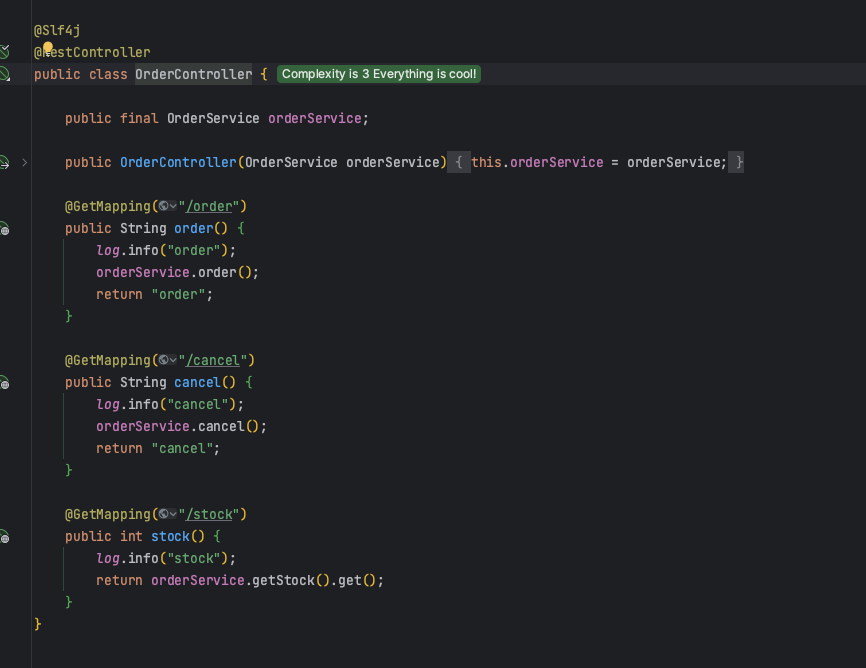Click the order() method name
Viewport: 866px width, 668px height.
194,229
